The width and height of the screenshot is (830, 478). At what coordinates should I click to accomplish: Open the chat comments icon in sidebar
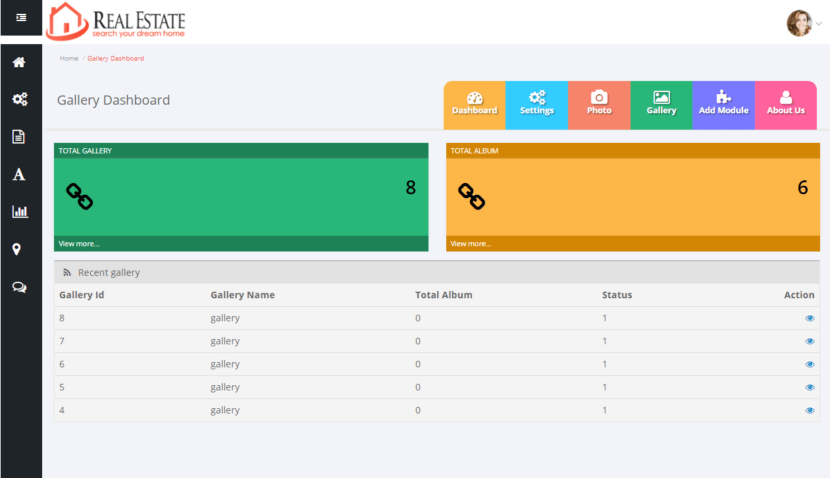click(x=19, y=287)
